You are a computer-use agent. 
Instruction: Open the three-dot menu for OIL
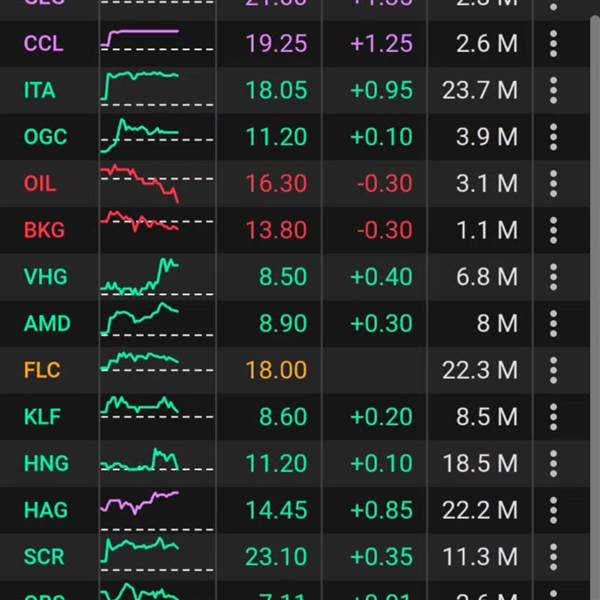pyautogui.click(x=553, y=184)
